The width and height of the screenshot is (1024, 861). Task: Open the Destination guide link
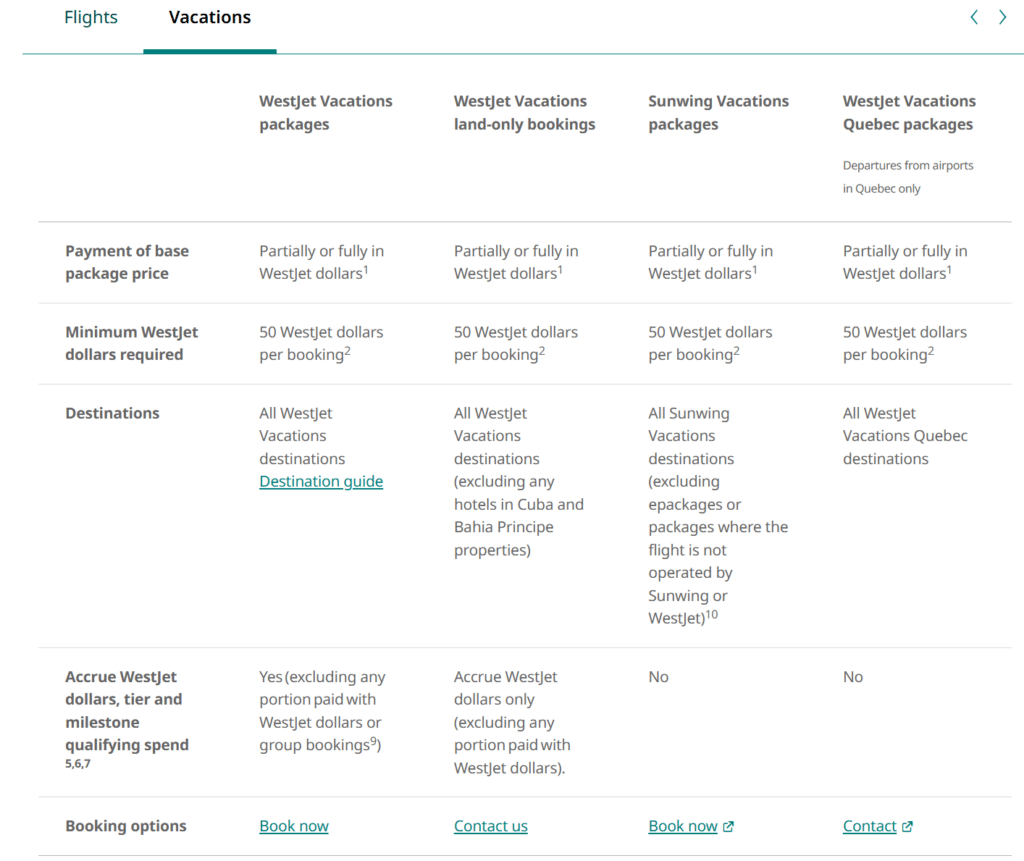click(321, 482)
